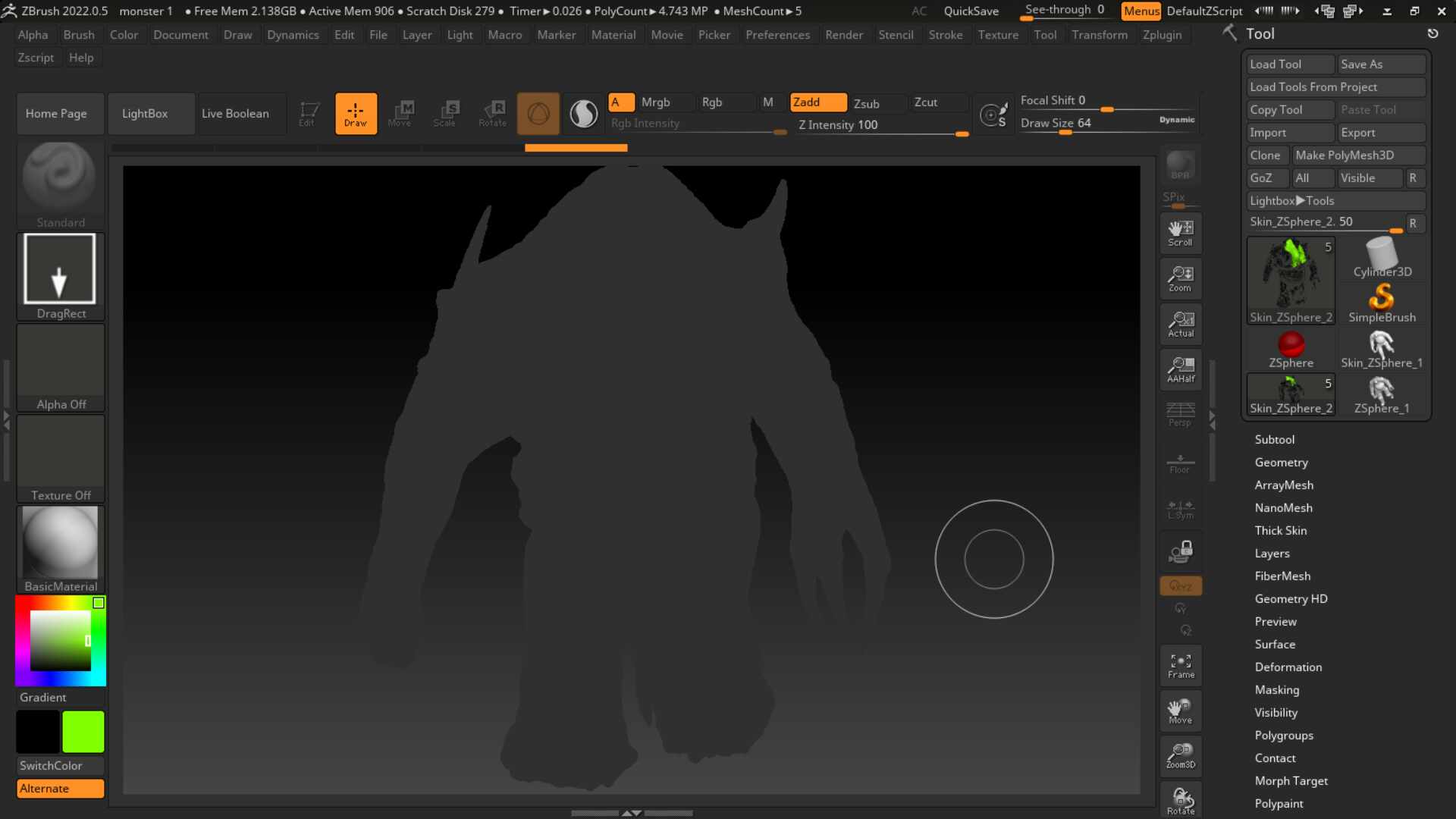Expand the Masking section
Viewport: 1456px width, 819px height.
pos(1276,690)
